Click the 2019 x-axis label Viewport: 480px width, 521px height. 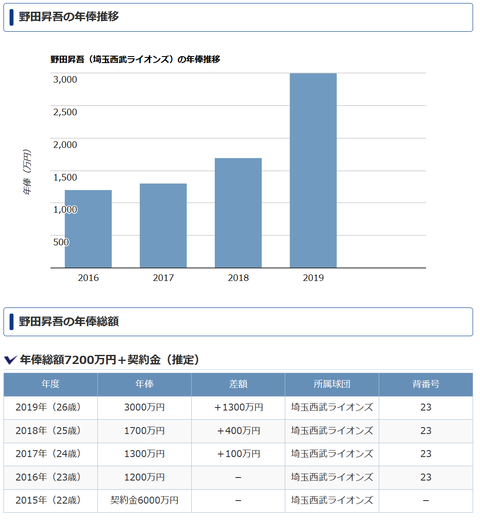tap(313, 278)
